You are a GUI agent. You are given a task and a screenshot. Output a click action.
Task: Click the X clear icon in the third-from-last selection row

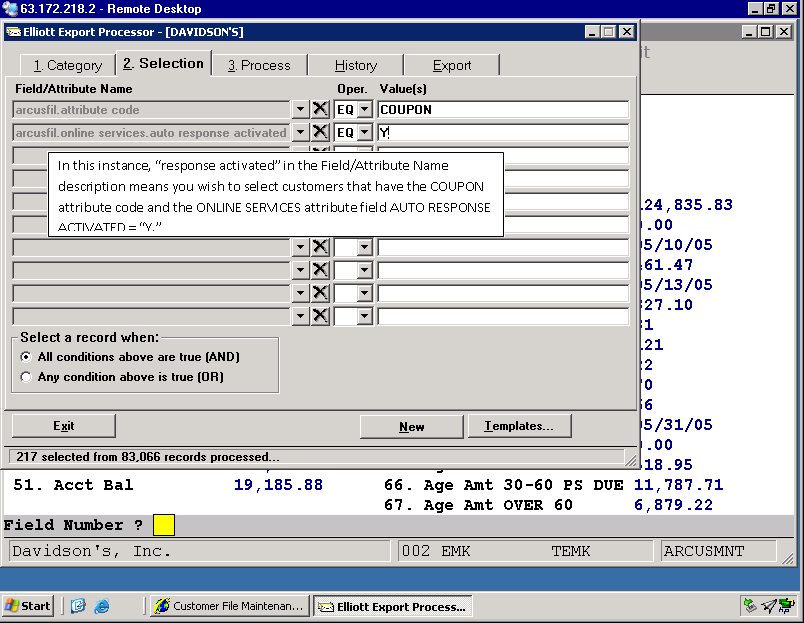click(x=320, y=270)
